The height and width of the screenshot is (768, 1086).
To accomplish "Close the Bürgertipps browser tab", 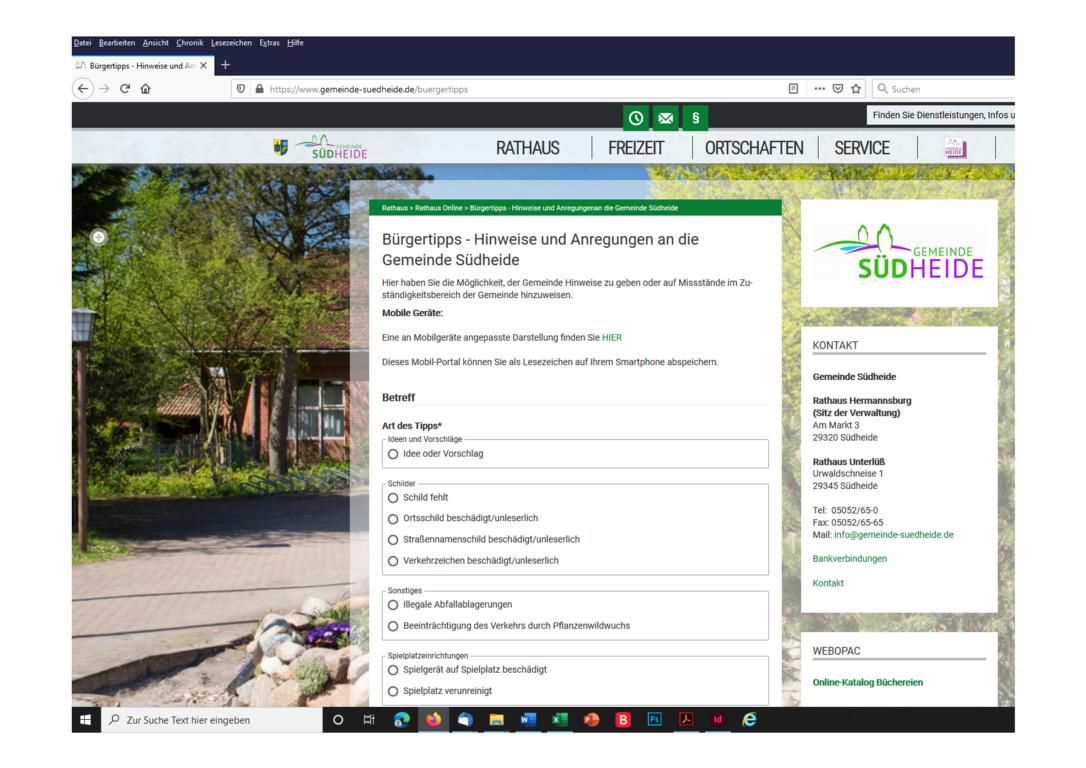I will [204, 66].
